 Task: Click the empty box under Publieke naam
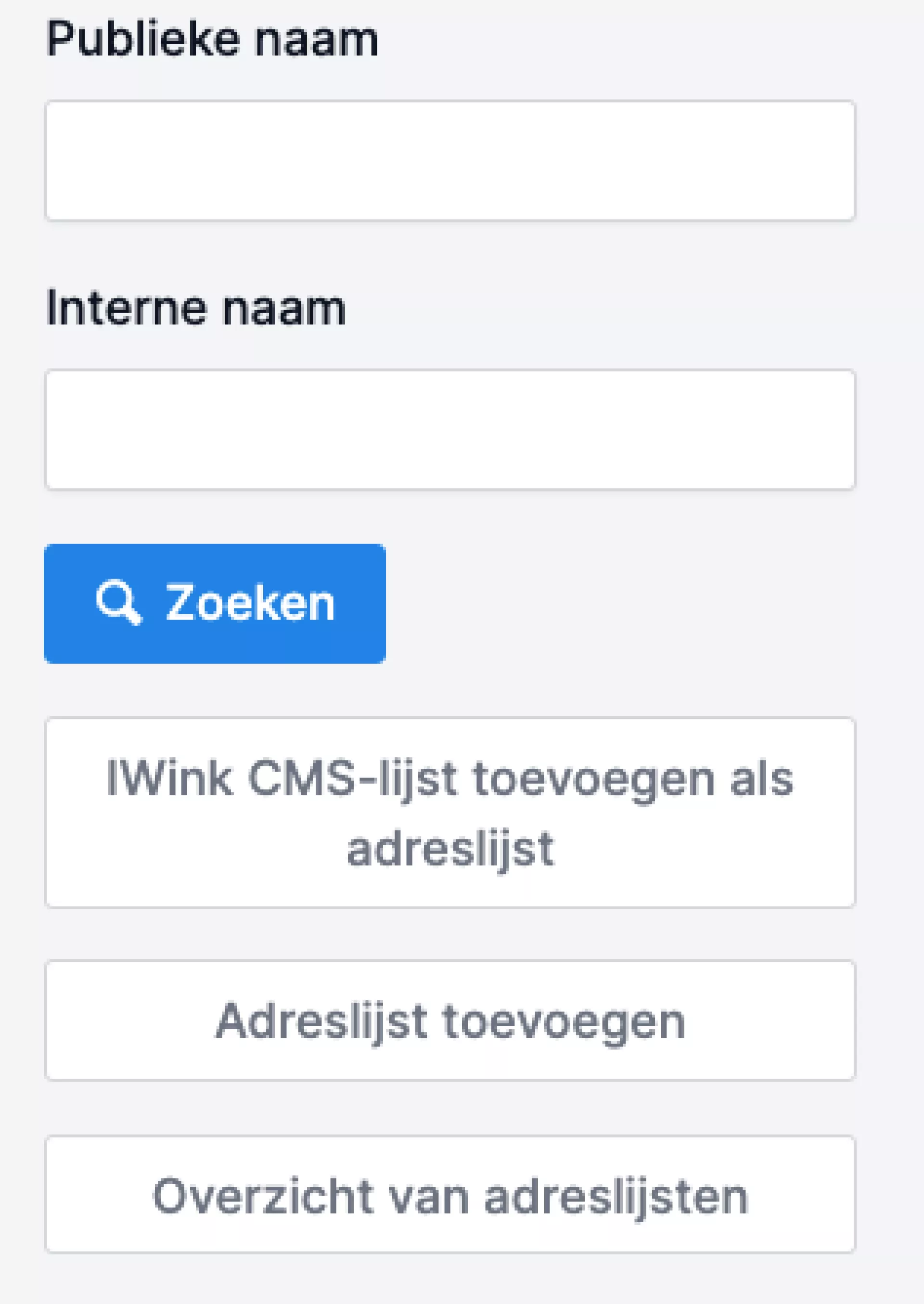450,160
